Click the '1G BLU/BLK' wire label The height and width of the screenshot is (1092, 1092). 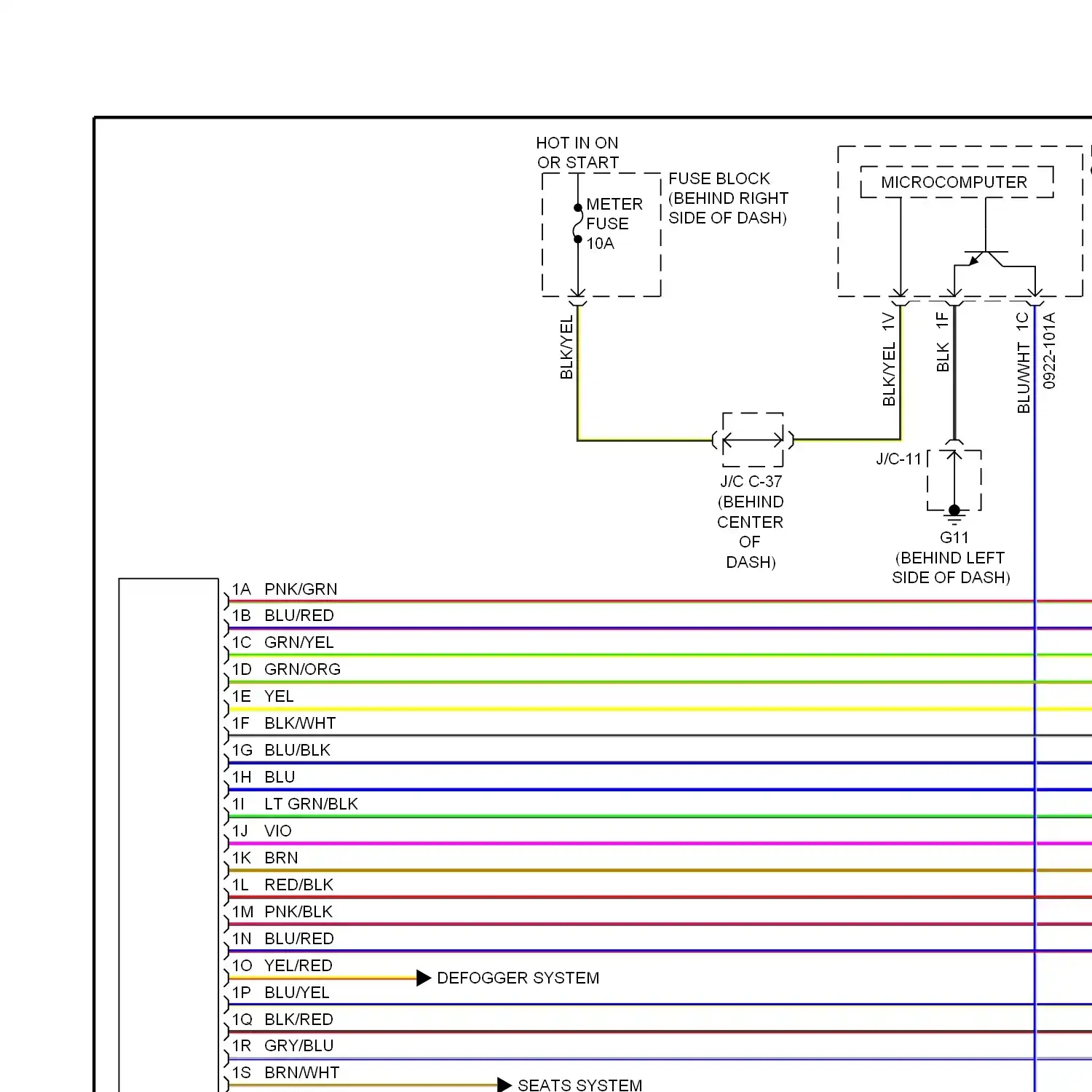tap(281, 750)
